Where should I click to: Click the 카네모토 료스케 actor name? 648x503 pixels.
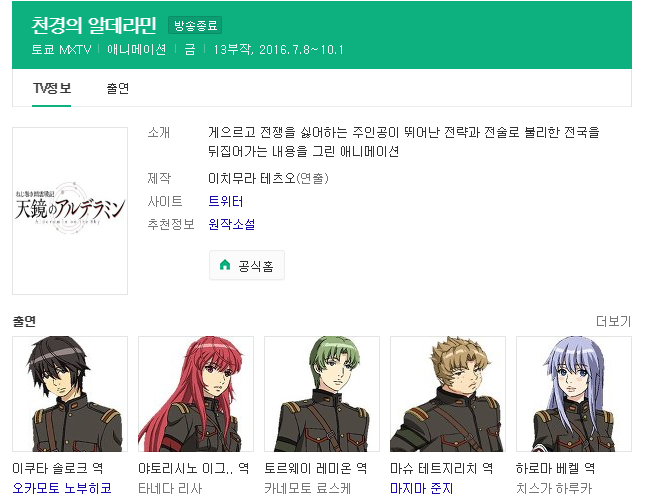click(308, 488)
